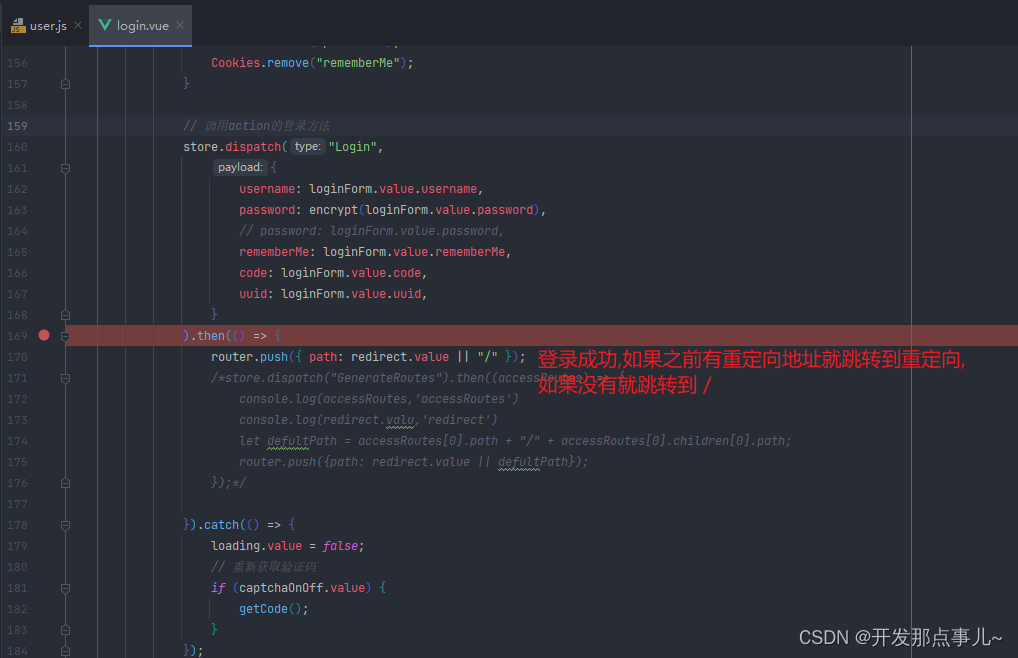1018x658 pixels.
Task: Click line number 170 in the gutter
Action: (18, 357)
